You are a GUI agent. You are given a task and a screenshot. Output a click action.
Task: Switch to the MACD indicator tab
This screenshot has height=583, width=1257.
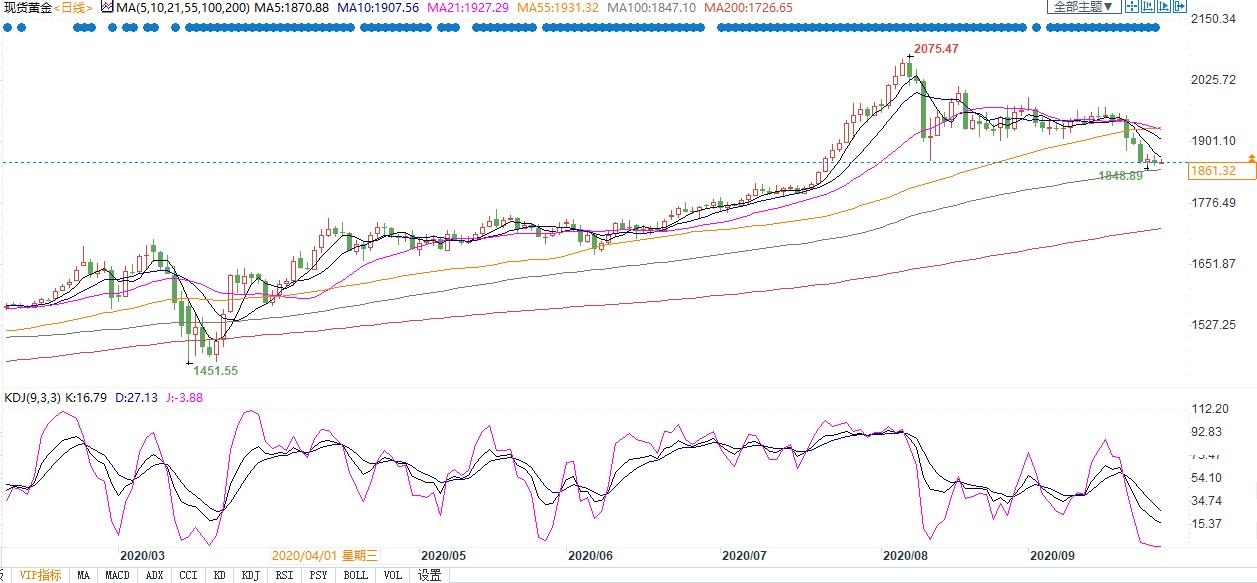[x=118, y=575]
